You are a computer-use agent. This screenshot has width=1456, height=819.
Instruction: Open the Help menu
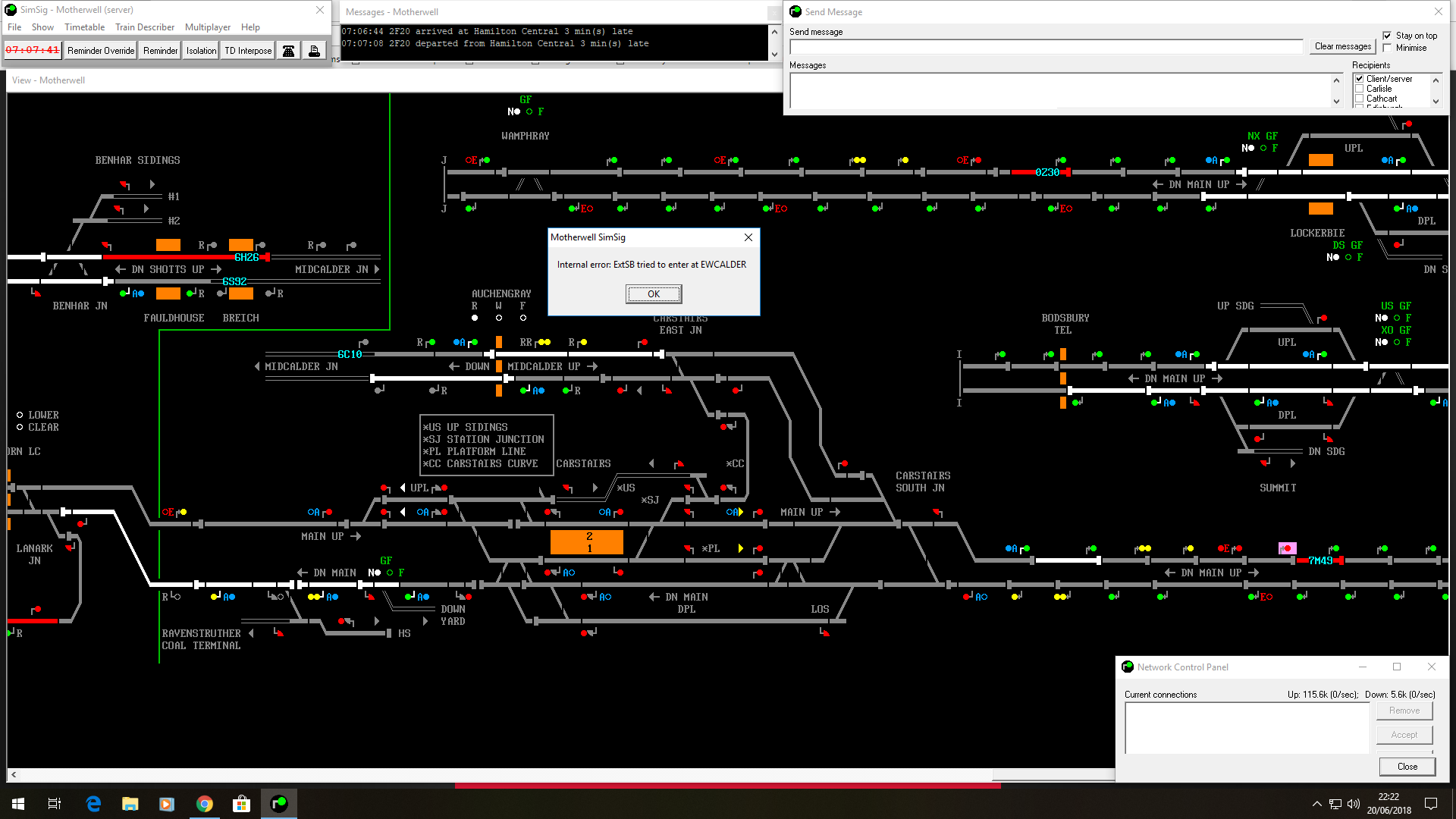coord(250,27)
